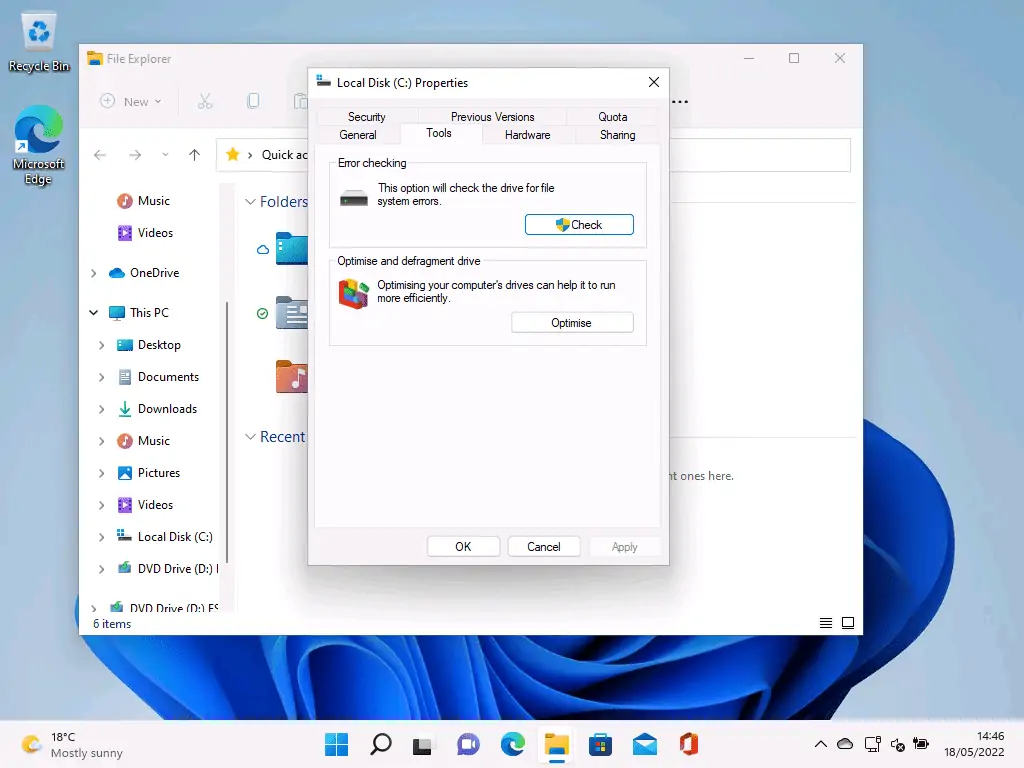
Task: Open the Security tab
Action: [x=366, y=116]
